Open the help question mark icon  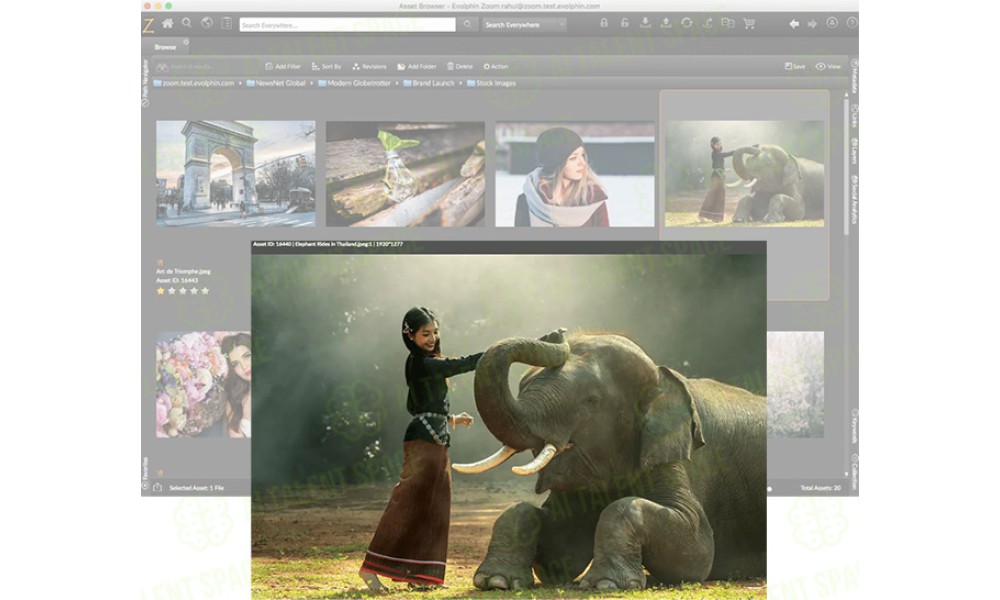[851, 23]
